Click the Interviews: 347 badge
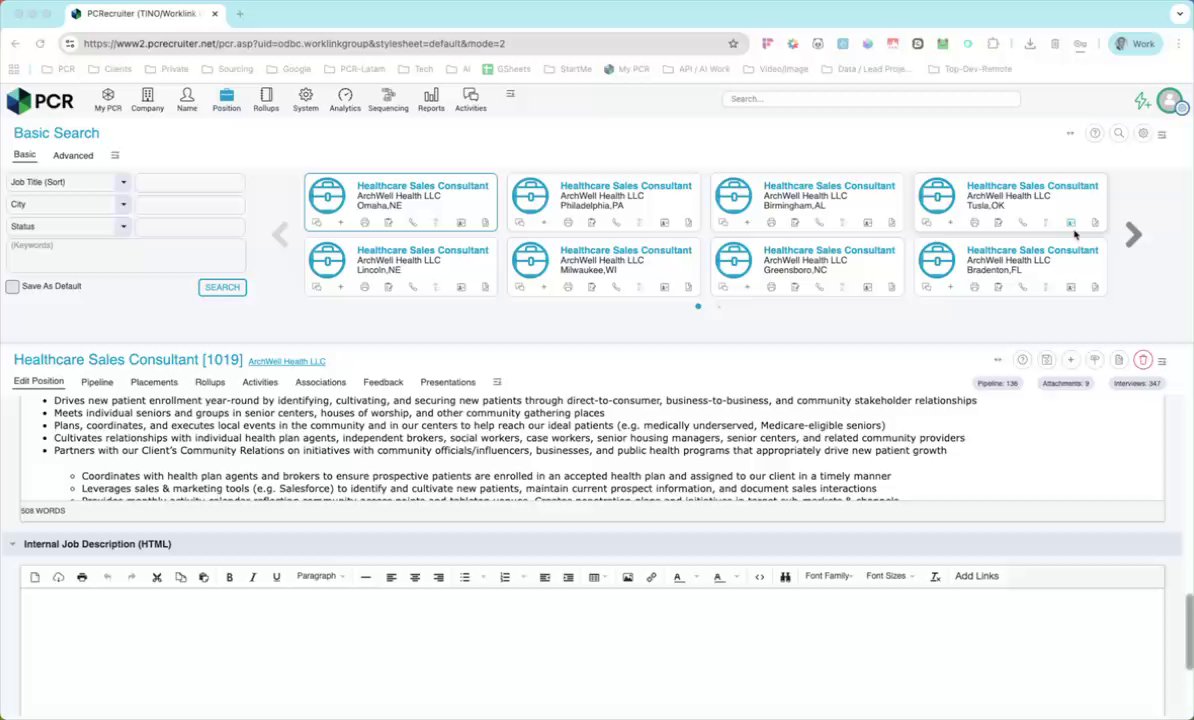 coord(1137,384)
